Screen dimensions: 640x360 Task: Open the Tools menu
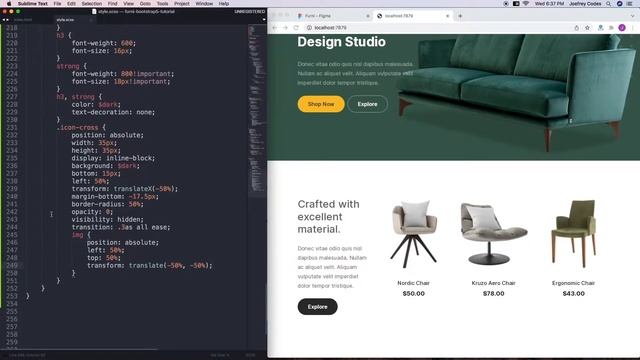[162, 4]
